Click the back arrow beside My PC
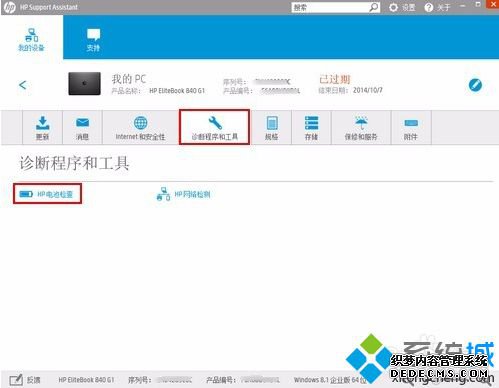The image size is (499, 388). (23, 85)
